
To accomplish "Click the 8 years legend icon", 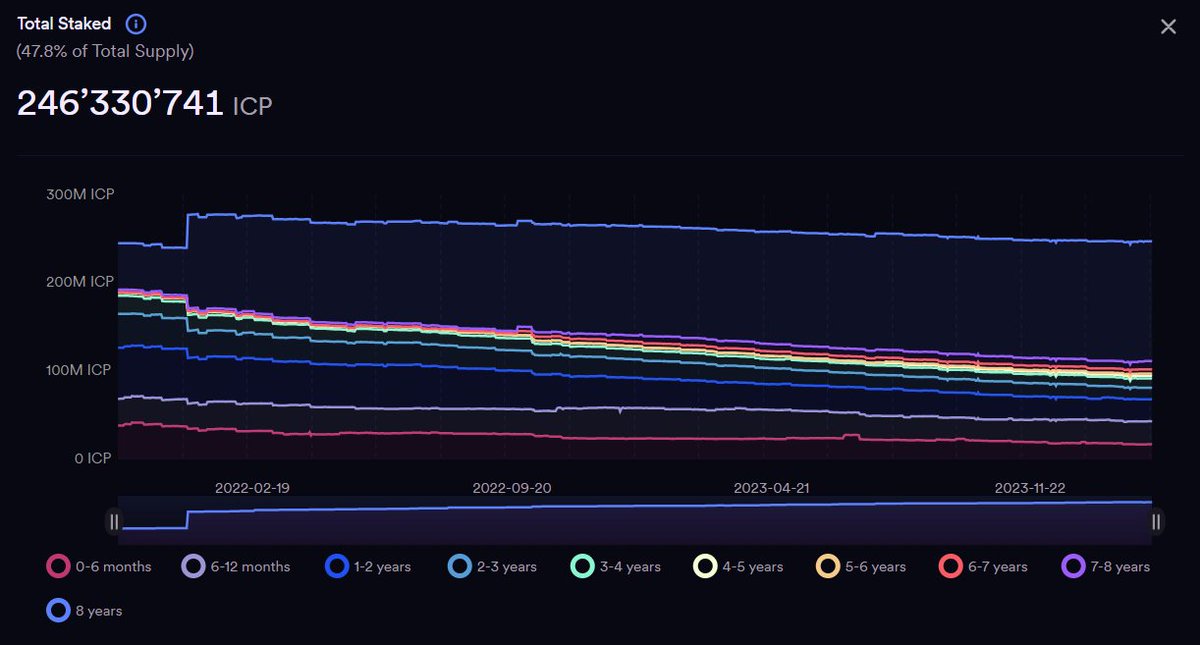I will tap(58, 610).
